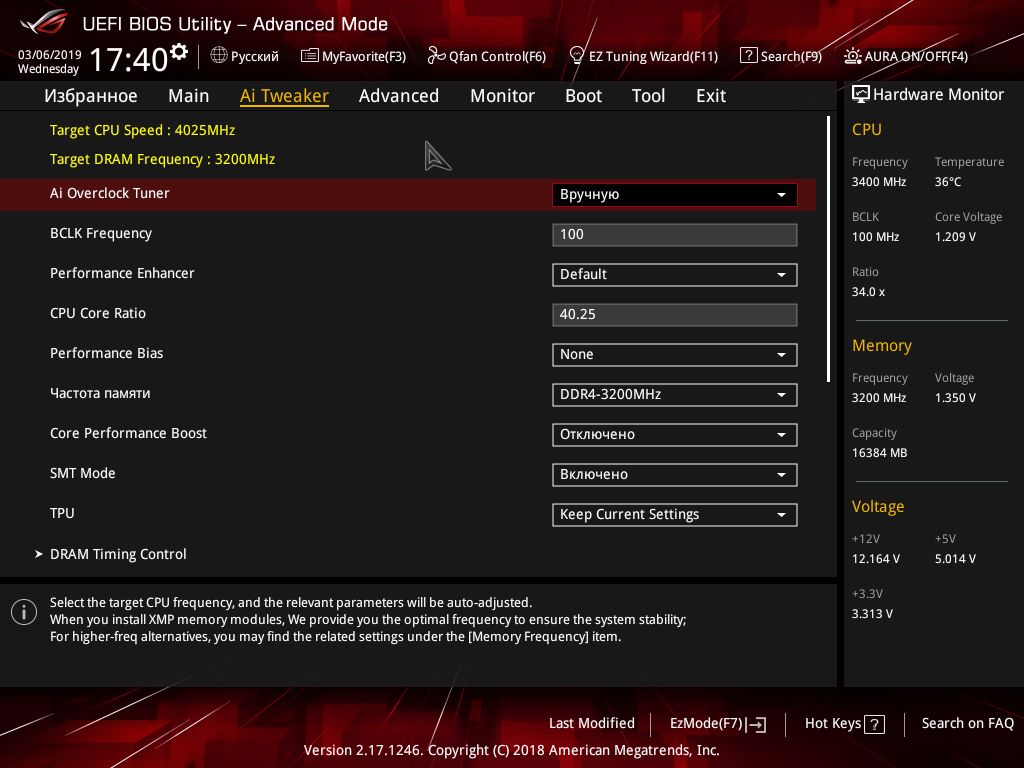Expand DRAM Timing Control submenu
Image resolution: width=1024 pixels, height=768 pixels.
[x=118, y=554]
